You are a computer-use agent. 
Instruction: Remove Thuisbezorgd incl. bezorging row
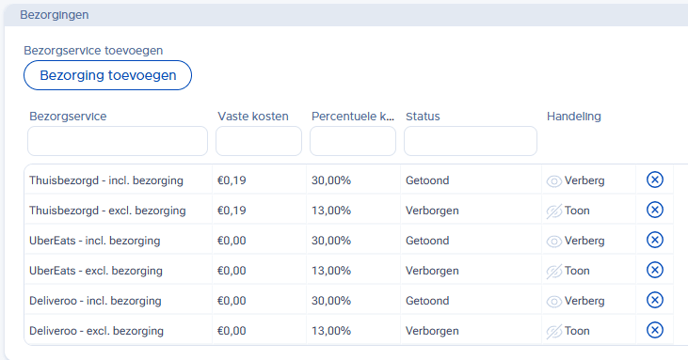coord(655,180)
